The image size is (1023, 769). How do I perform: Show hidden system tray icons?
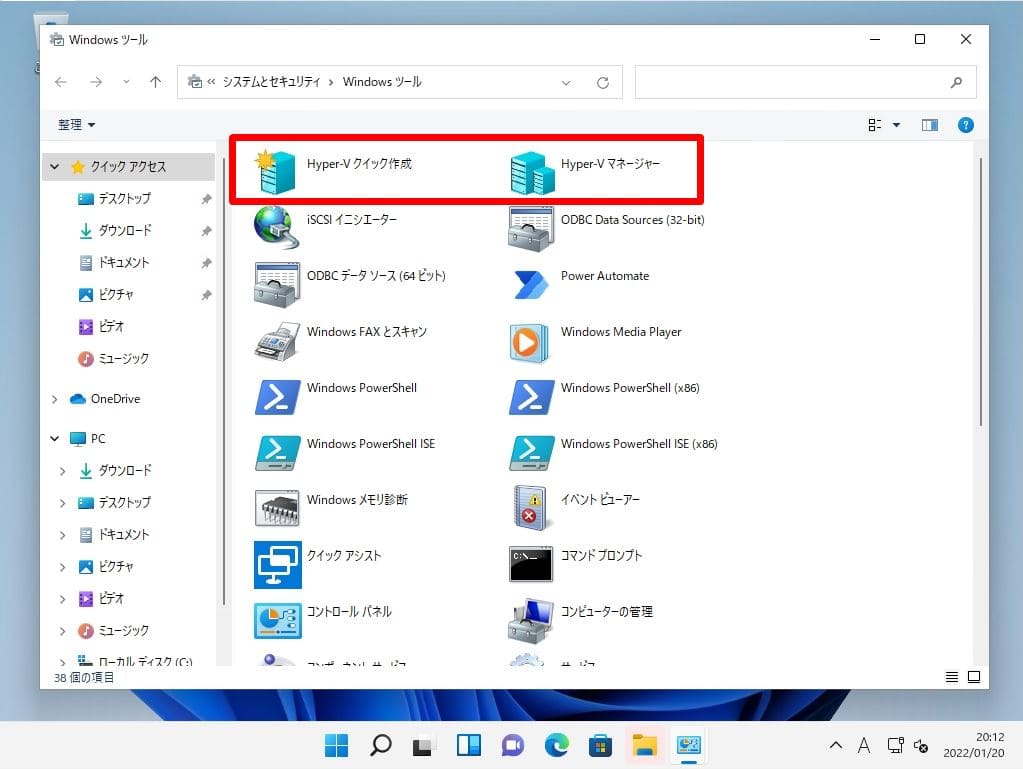[x=835, y=745]
